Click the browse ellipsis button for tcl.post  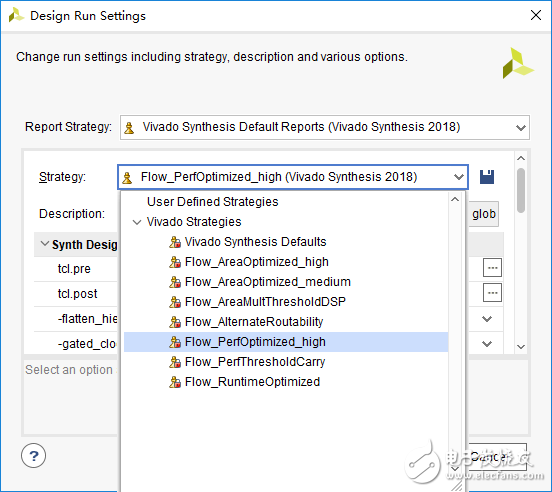click(x=492, y=292)
